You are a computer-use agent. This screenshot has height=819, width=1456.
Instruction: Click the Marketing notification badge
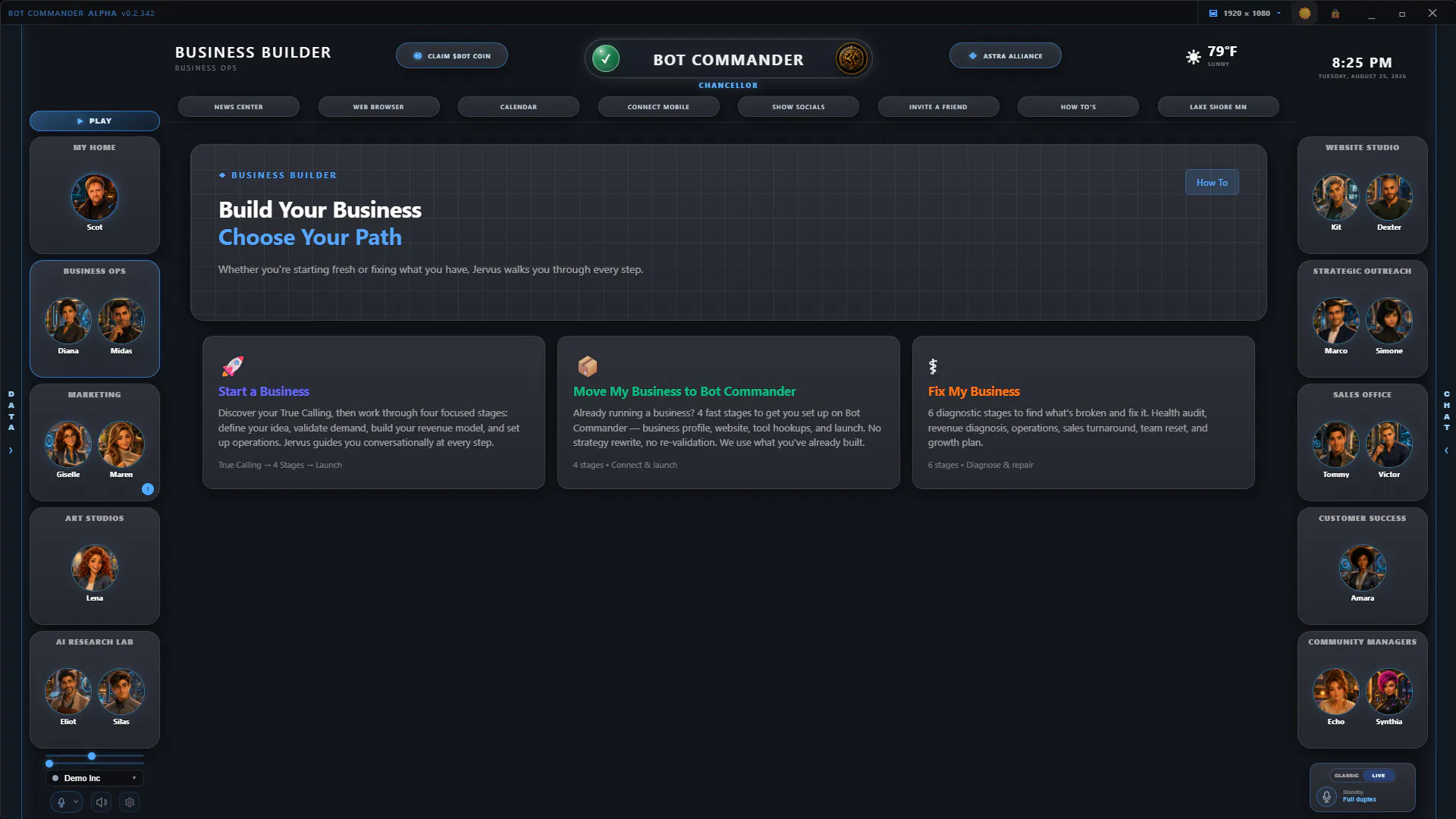148,489
